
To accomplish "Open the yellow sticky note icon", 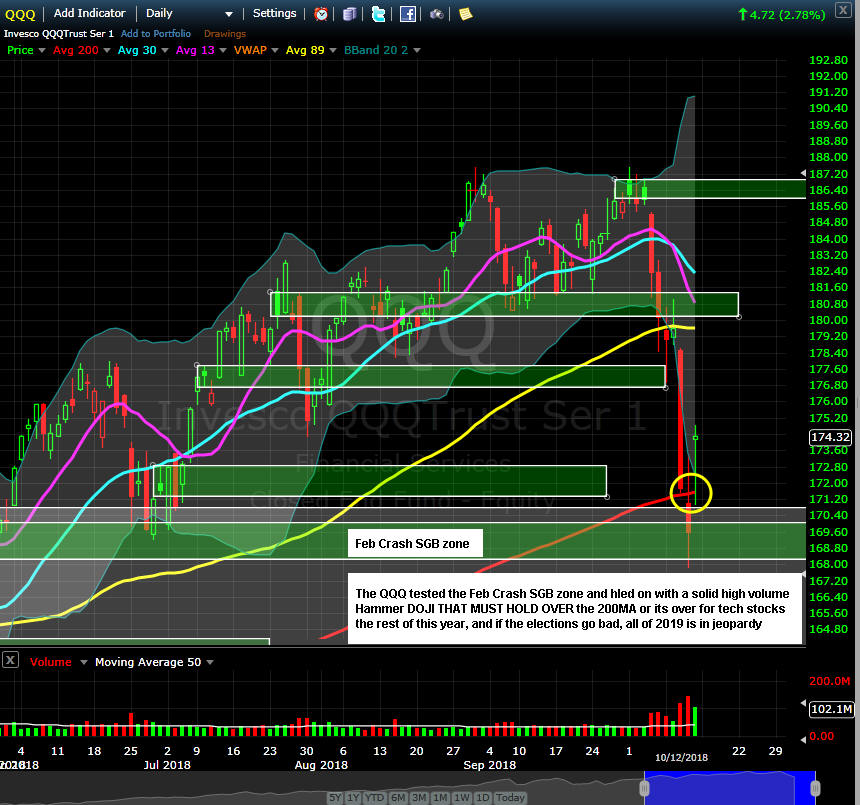I will 466,14.
